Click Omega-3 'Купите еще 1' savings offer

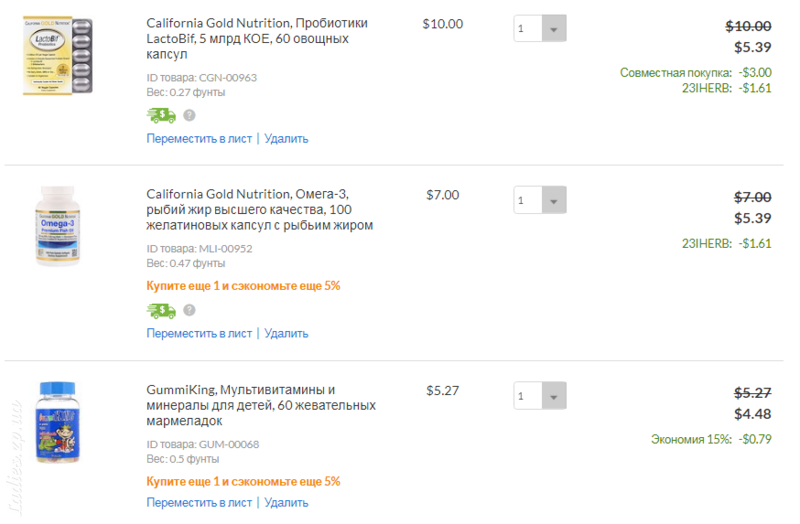pyautogui.click(x=243, y=286)
